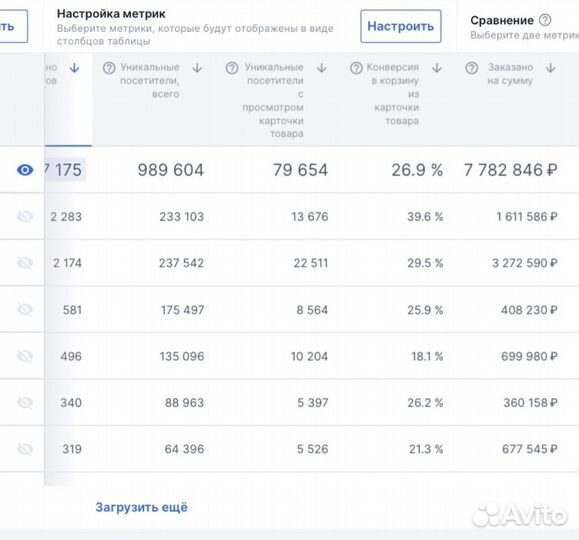Select the 13 676 cell
This screenshot has height=540, width=579.
309,216
